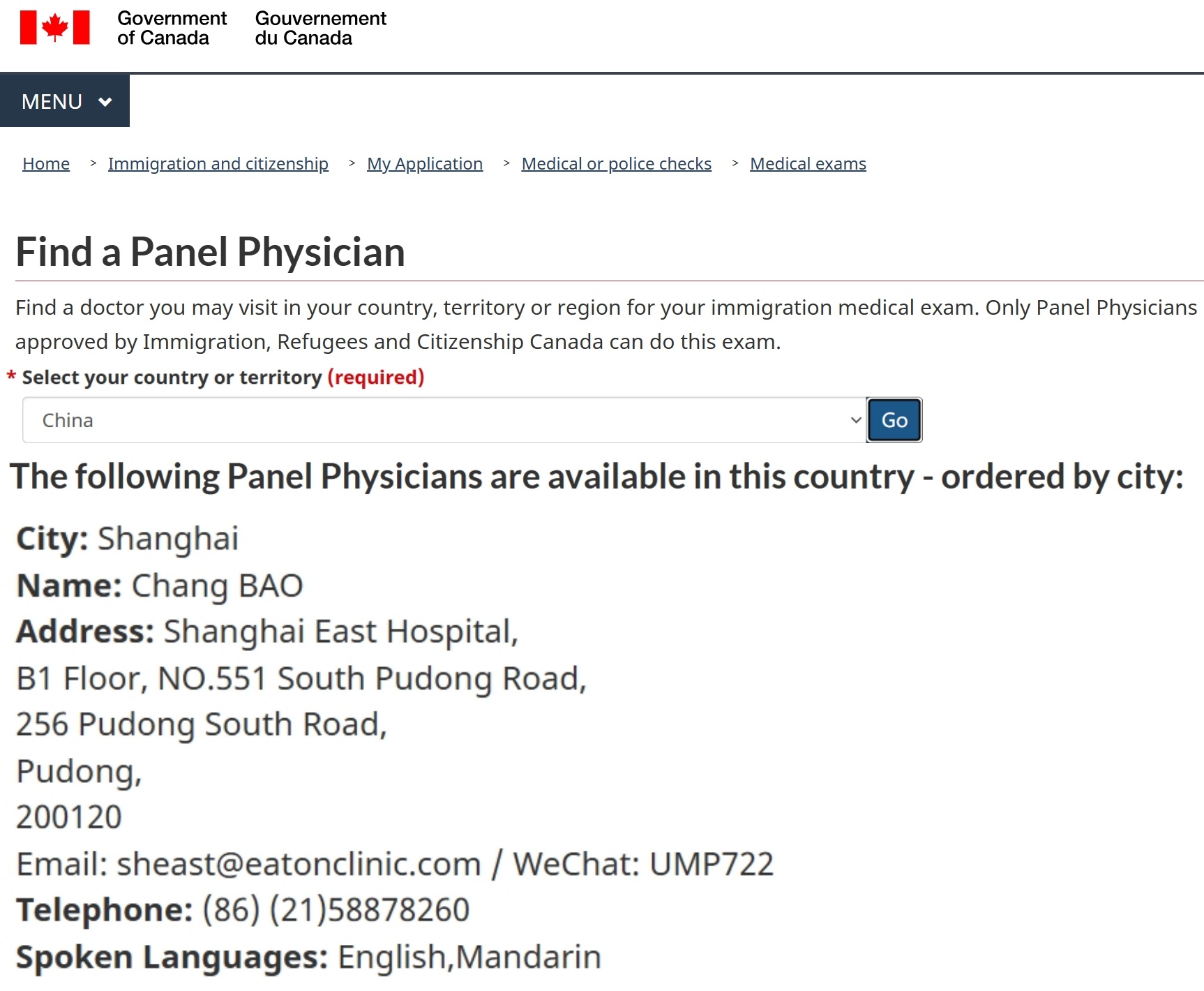
Task: Open the MENU dropdown
Action: [x=65, y=101]
